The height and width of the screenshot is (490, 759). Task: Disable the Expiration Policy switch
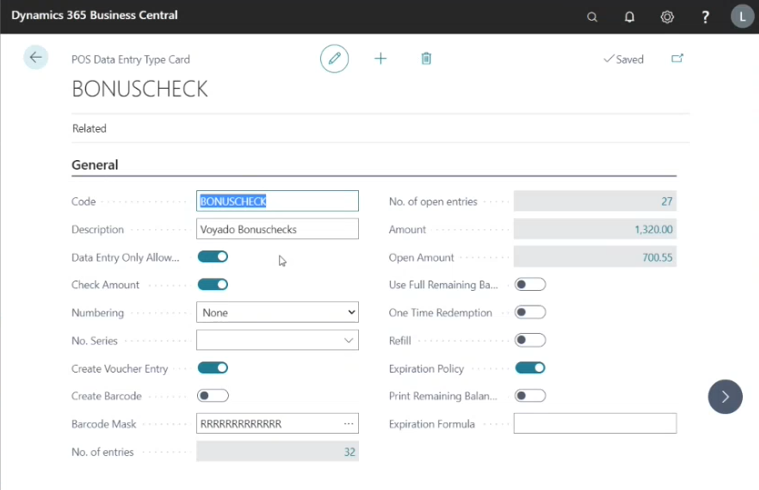click(x=530, y=368)
